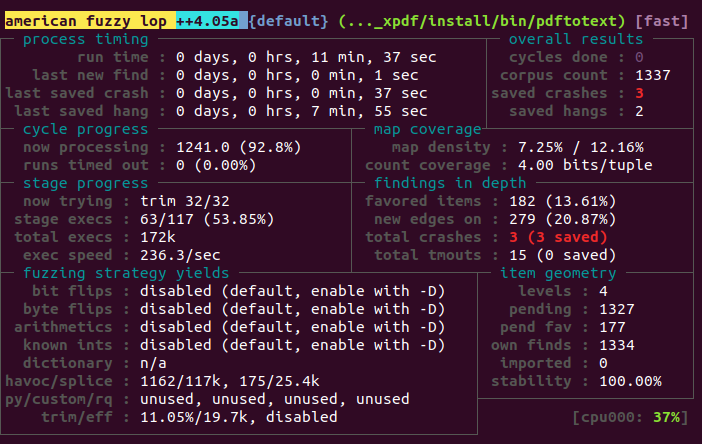Click the now processing value 1241.0 (92.8%)
This screenshot has width=702, height=444.
pyautogui.click(x=239, y=147)
